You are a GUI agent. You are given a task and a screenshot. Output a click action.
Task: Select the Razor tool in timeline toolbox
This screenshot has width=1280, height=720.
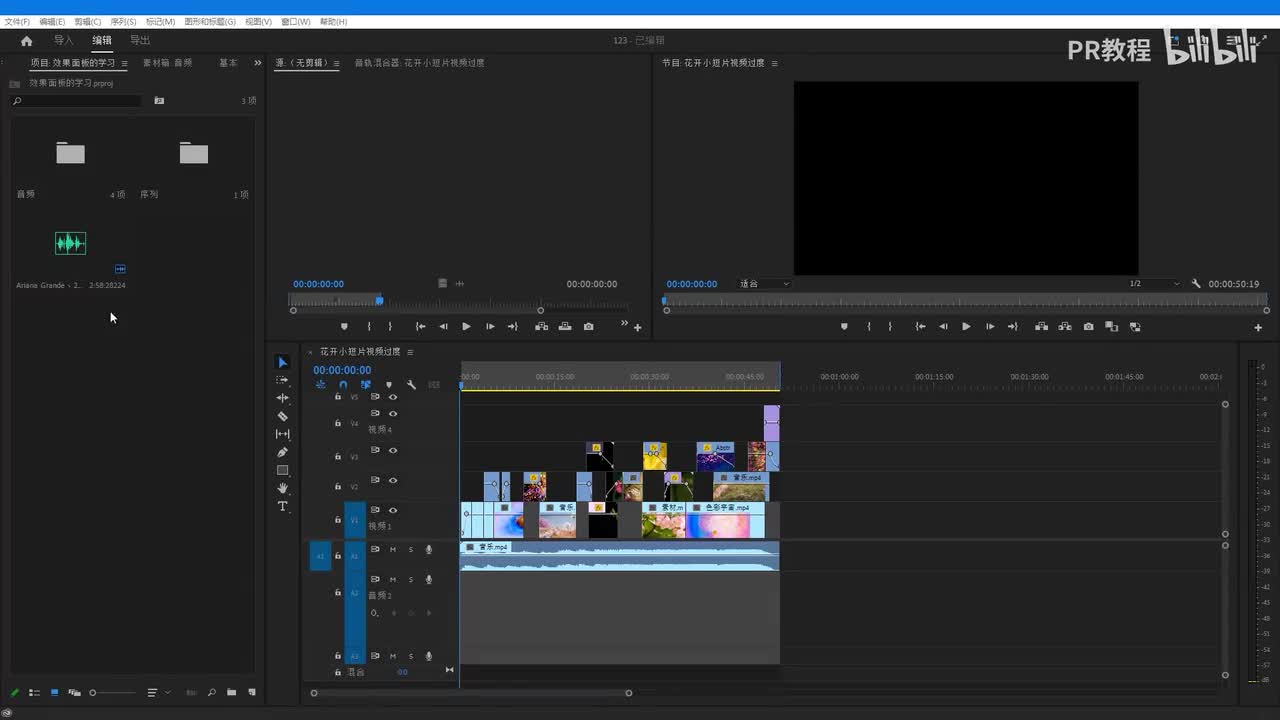(283, 416)
